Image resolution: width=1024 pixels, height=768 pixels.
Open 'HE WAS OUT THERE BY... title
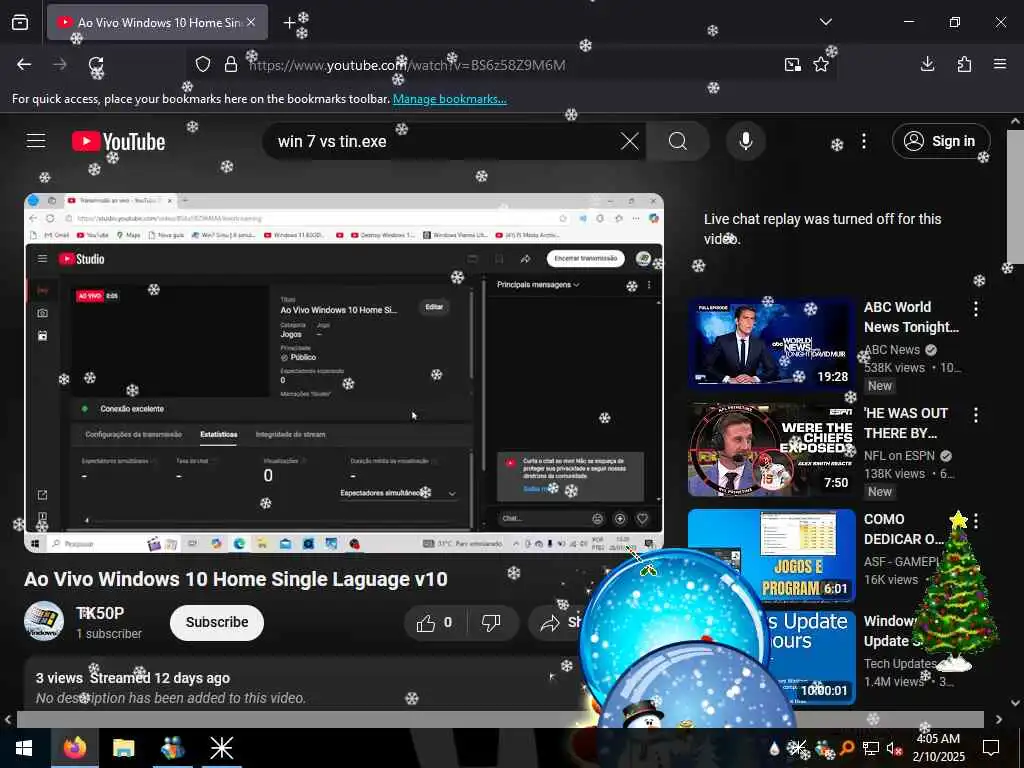[x=906, y=423]
